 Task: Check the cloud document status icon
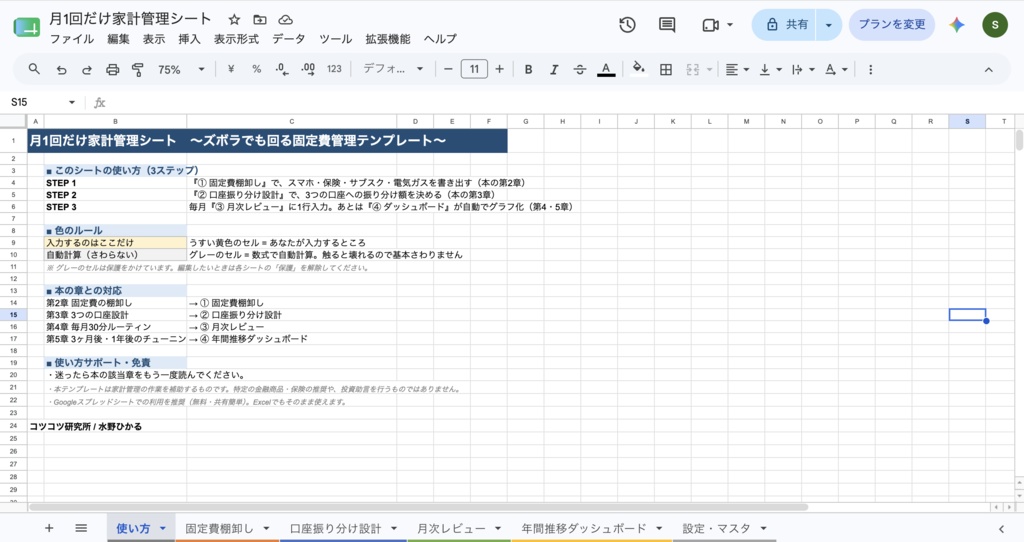click(285, 20)
